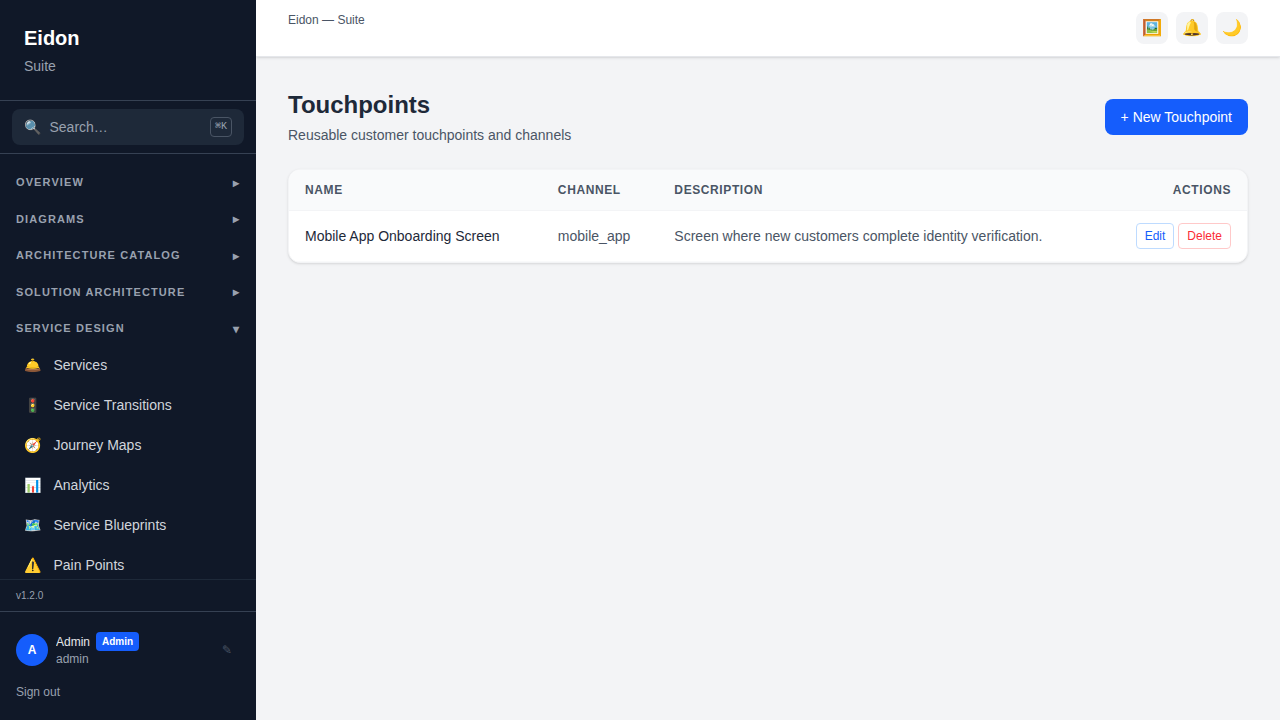Click the identity verification description text
Screen dimensions: 1280x720
click(858, 236)
